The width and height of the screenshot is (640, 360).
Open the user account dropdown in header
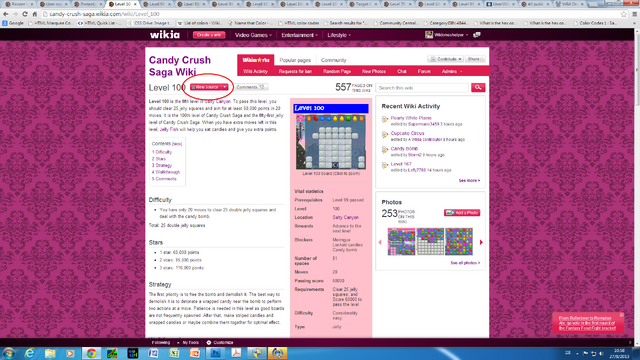click(447, 35)
